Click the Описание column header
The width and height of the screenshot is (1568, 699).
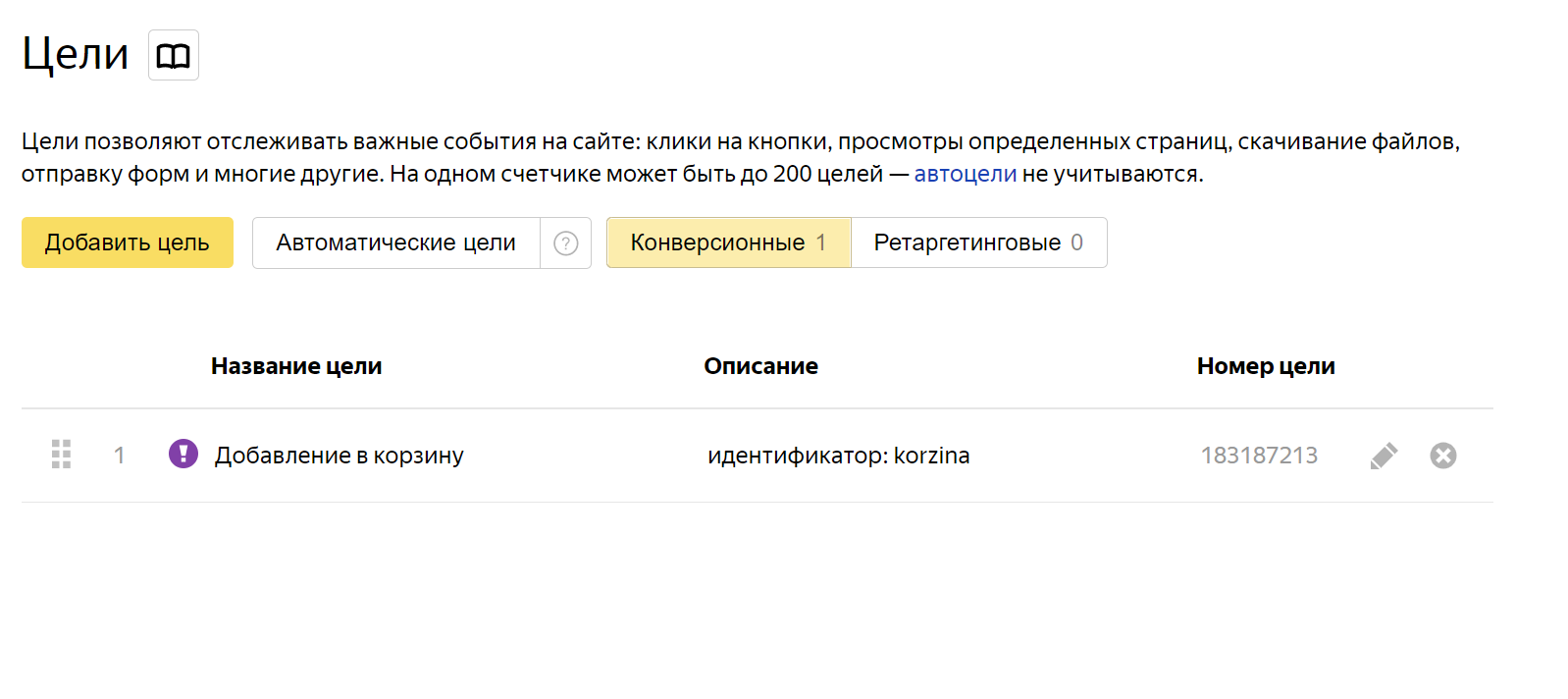click(760, 366)
